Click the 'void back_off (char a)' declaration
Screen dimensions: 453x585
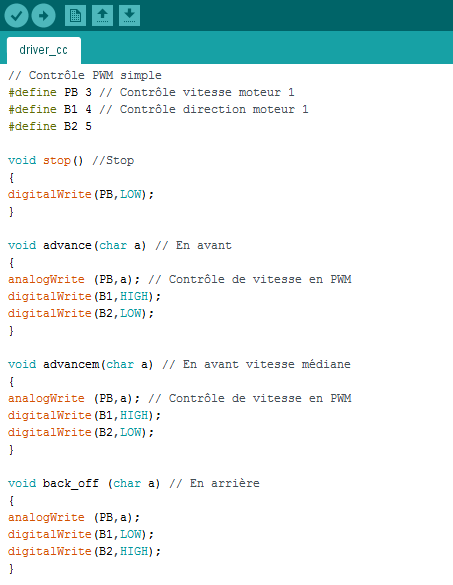pos(84,484)
